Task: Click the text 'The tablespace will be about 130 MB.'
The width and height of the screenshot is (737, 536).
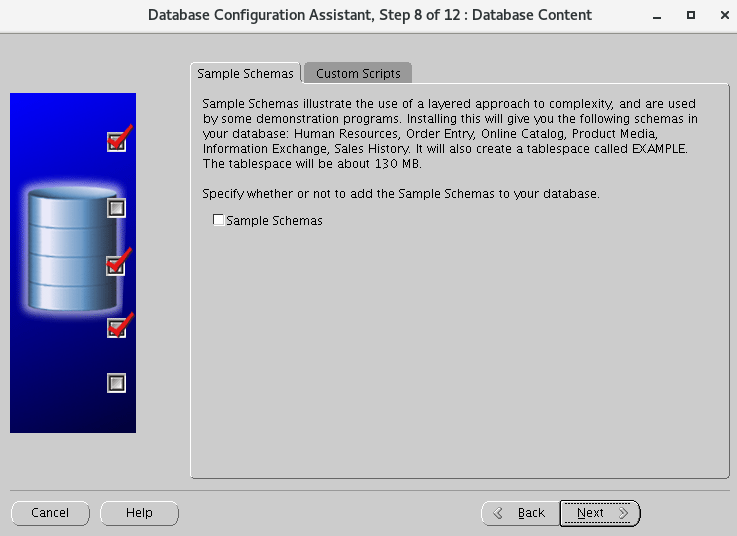Action: (x=312, y=164)
